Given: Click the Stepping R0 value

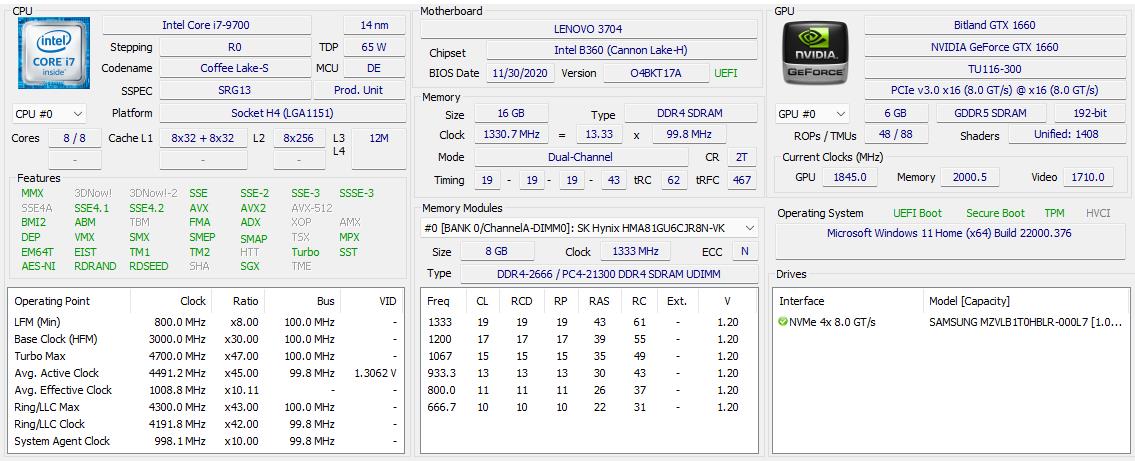Looking at the screenshot, I should (235, 47).
